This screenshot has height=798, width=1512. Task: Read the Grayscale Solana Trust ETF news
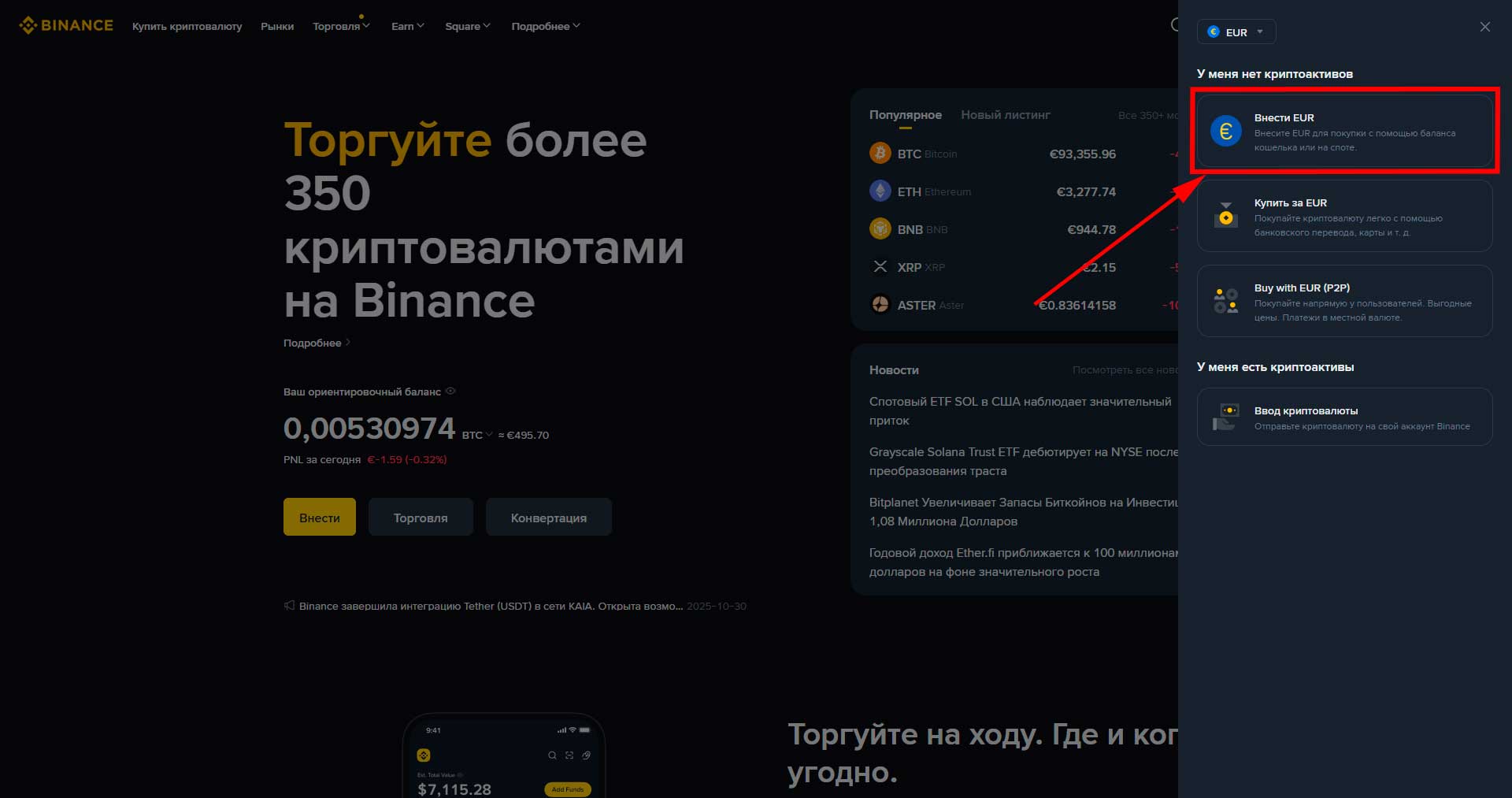pyautogui.click(x=1024, y=462)
